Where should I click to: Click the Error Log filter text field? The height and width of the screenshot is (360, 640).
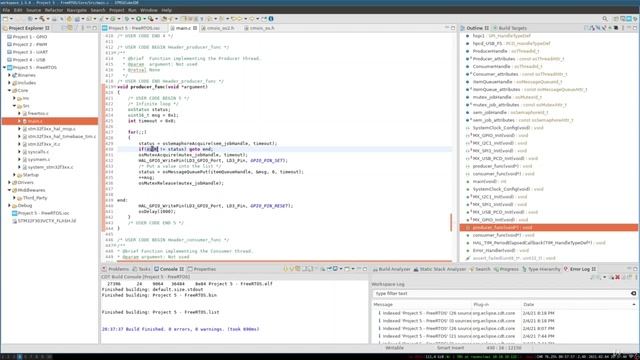pyautogui.click(x=501, y=293)
